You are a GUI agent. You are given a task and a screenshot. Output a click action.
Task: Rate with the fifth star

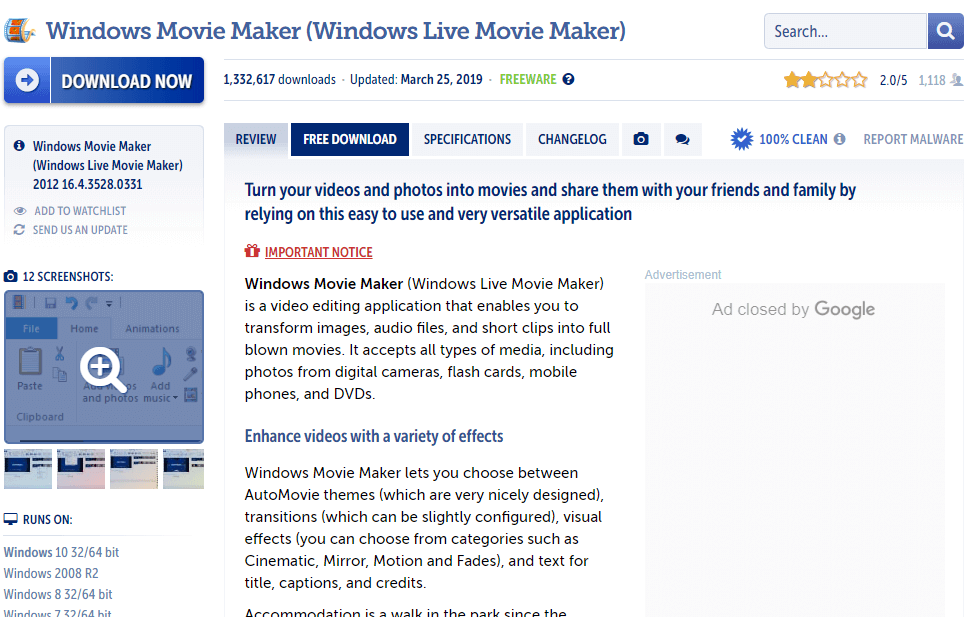pos(860,80)
